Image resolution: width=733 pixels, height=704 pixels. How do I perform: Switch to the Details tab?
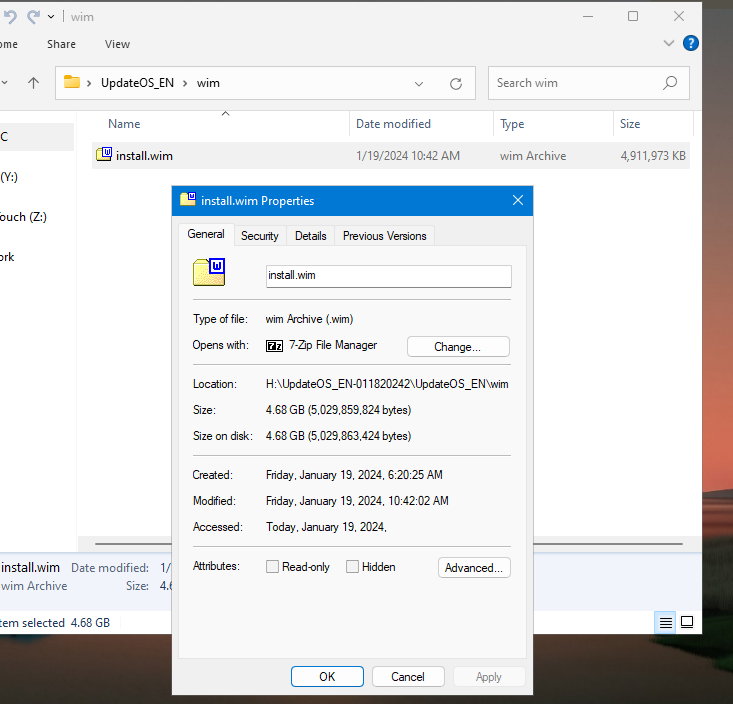310,236
